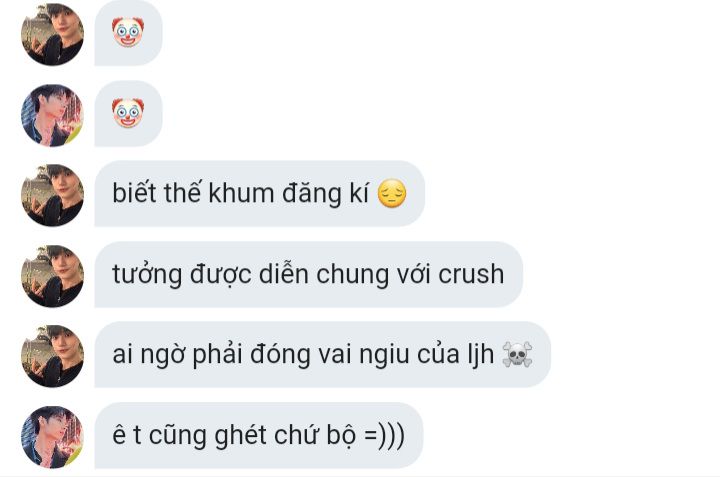Select the "biết thế khum đăng kí" message bubble
Image resolution: width=720 pixels, height=477 pixels.
pyautogui.click(x=259, y=193)
